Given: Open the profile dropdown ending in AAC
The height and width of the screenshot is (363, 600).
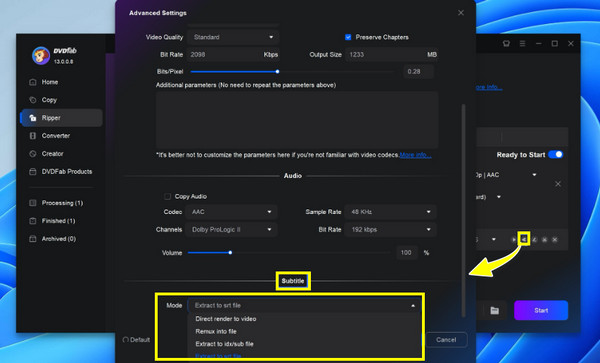Looking at the screenshot, I should [x=534, y=175].
